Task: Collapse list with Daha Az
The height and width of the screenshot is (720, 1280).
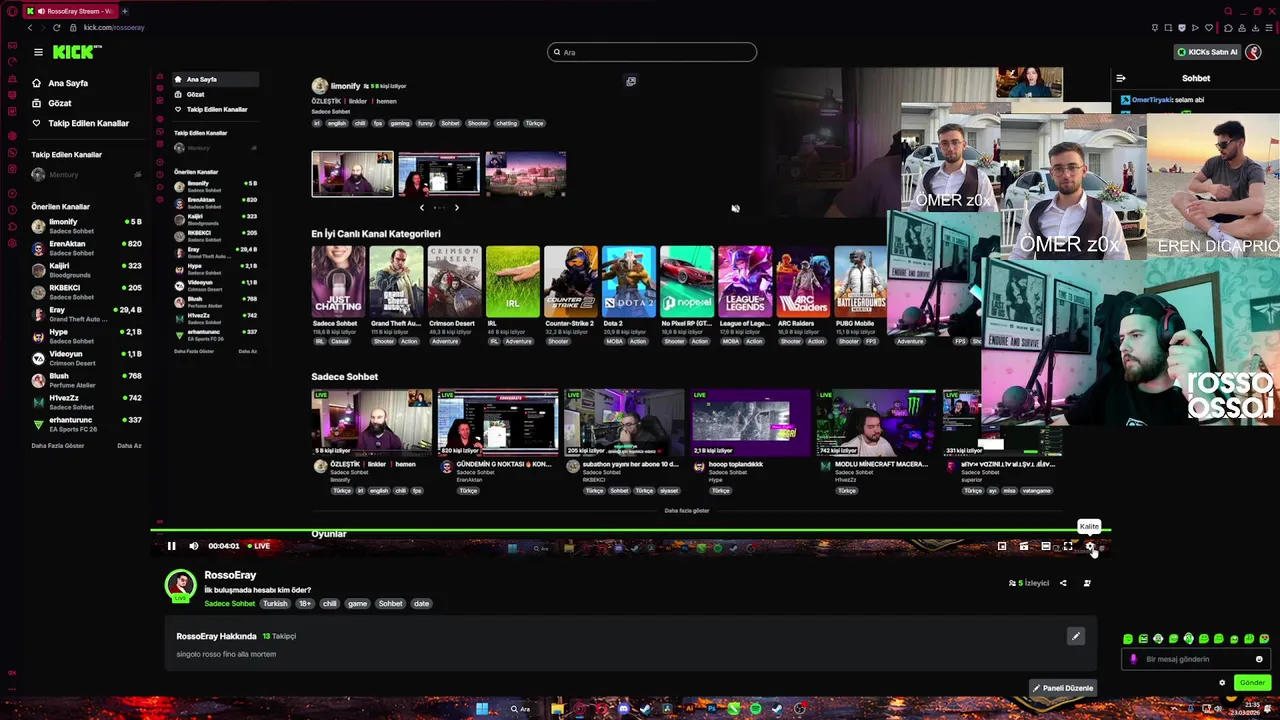Action: pos(129,446)
